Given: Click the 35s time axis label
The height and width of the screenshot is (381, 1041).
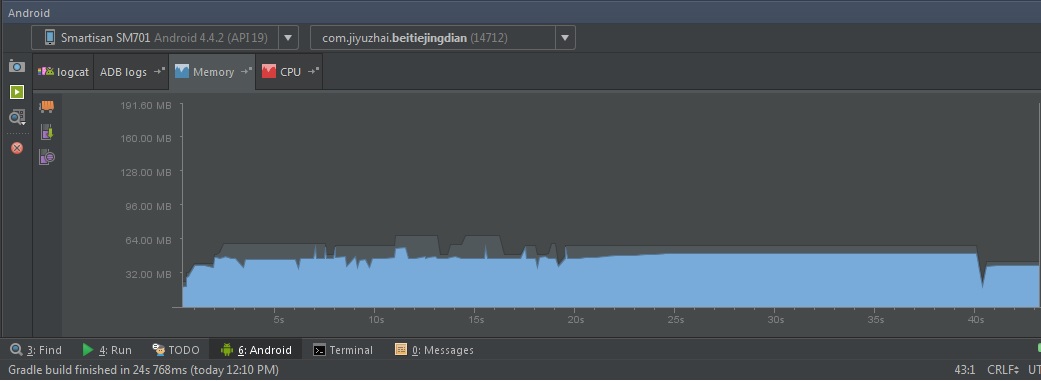Looking at the screenshot, I should [x=876, y=320].
